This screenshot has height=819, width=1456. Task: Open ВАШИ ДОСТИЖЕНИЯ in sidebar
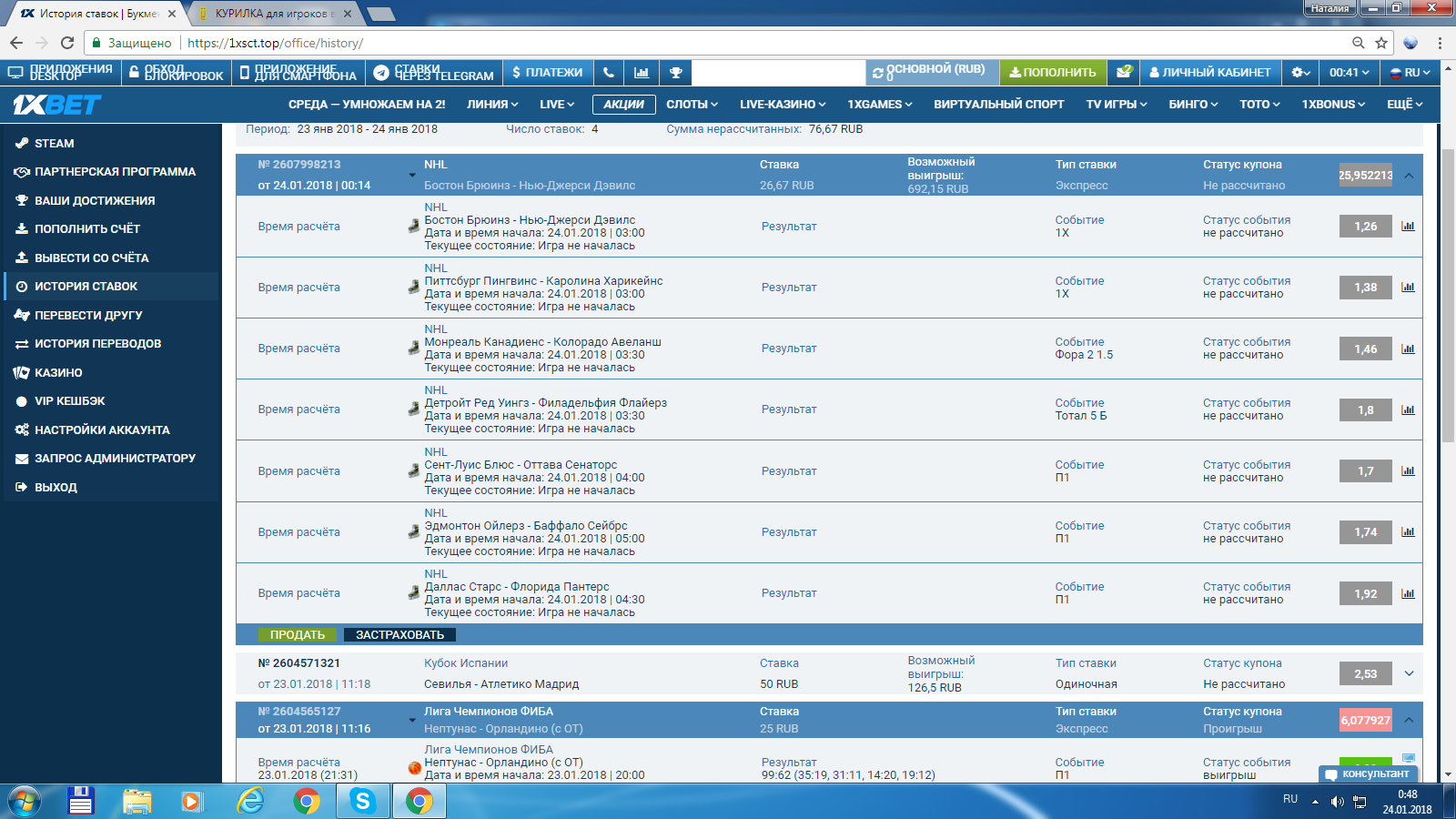111,201
